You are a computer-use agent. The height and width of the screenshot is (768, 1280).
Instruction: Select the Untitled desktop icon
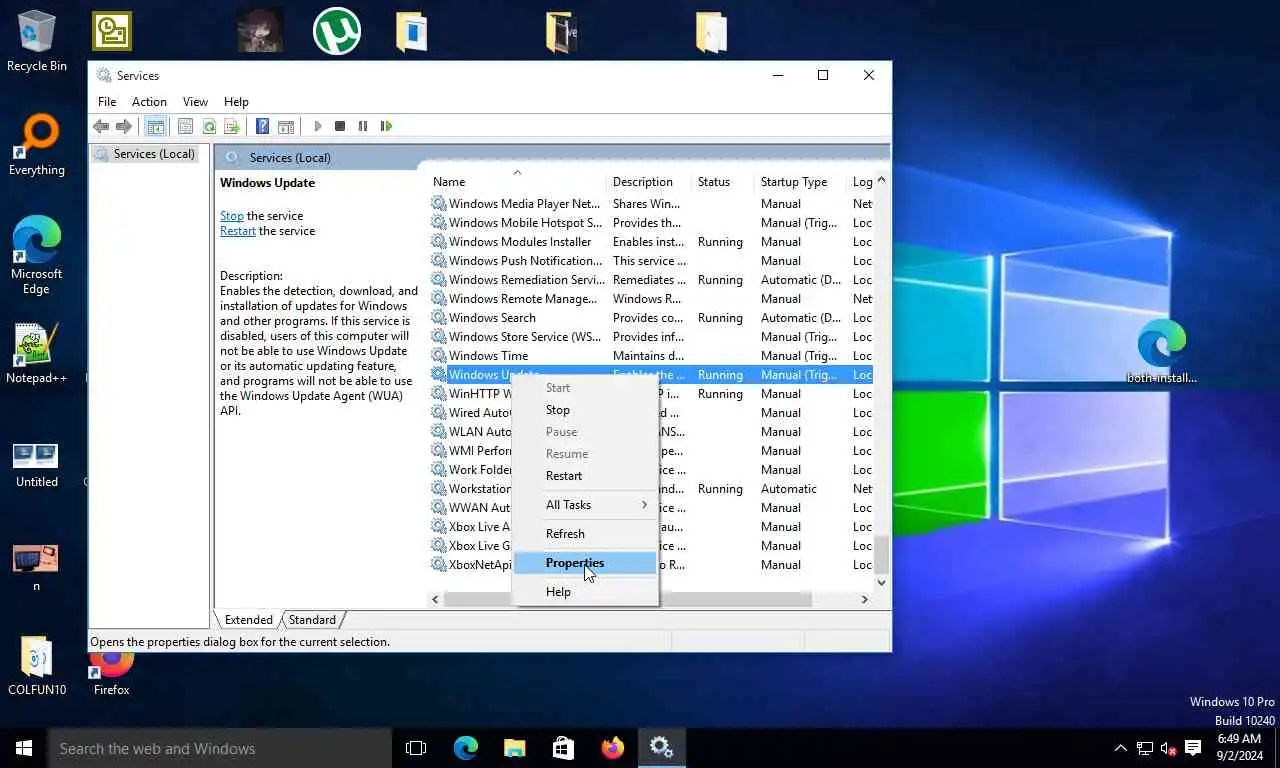37,465
